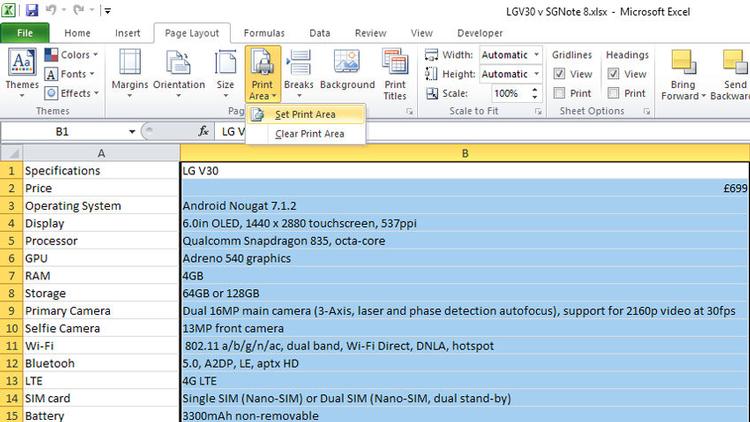Toggle Gridlines View checkbox
This screenshot has height=422, width=750.
tap(559, 74)
